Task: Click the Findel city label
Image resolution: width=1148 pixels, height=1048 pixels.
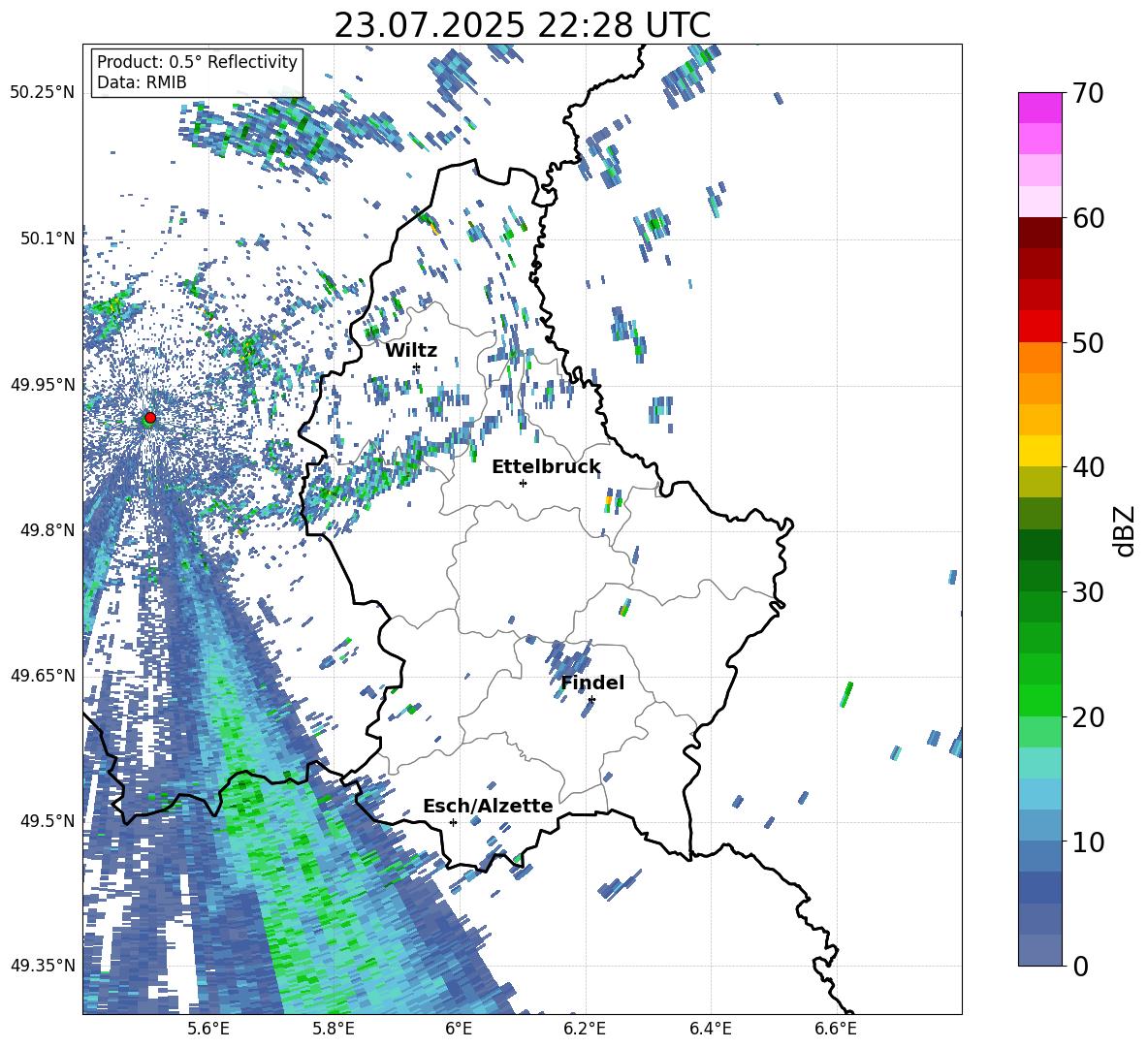Action: coord(592,683)
